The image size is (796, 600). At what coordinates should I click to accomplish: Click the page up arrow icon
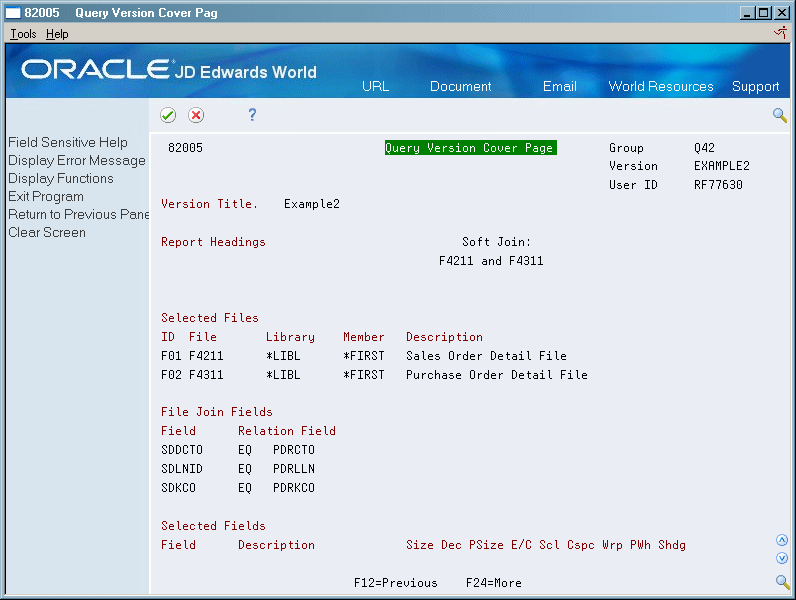pos(782,540)
